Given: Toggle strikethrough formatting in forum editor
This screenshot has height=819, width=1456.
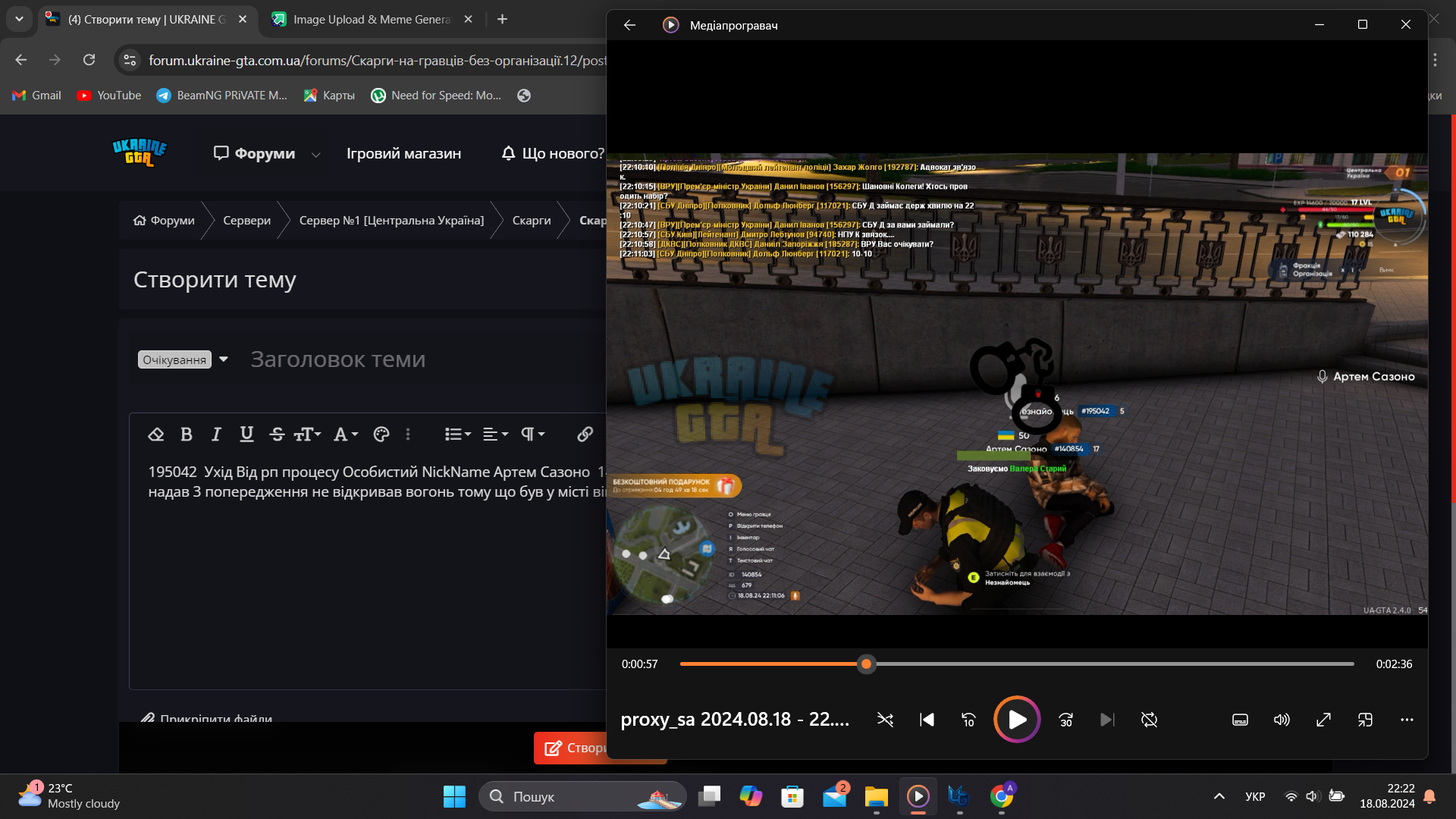Looking at the screenshot, I should 277,435.
